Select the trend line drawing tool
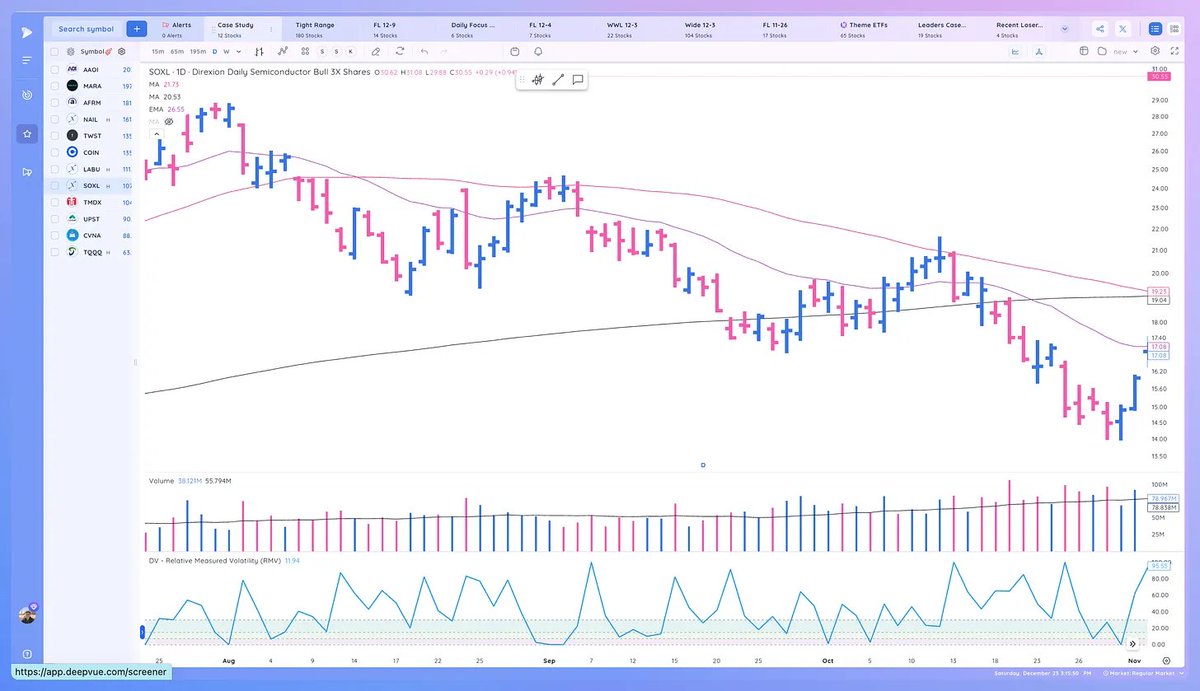 point(558,80)
